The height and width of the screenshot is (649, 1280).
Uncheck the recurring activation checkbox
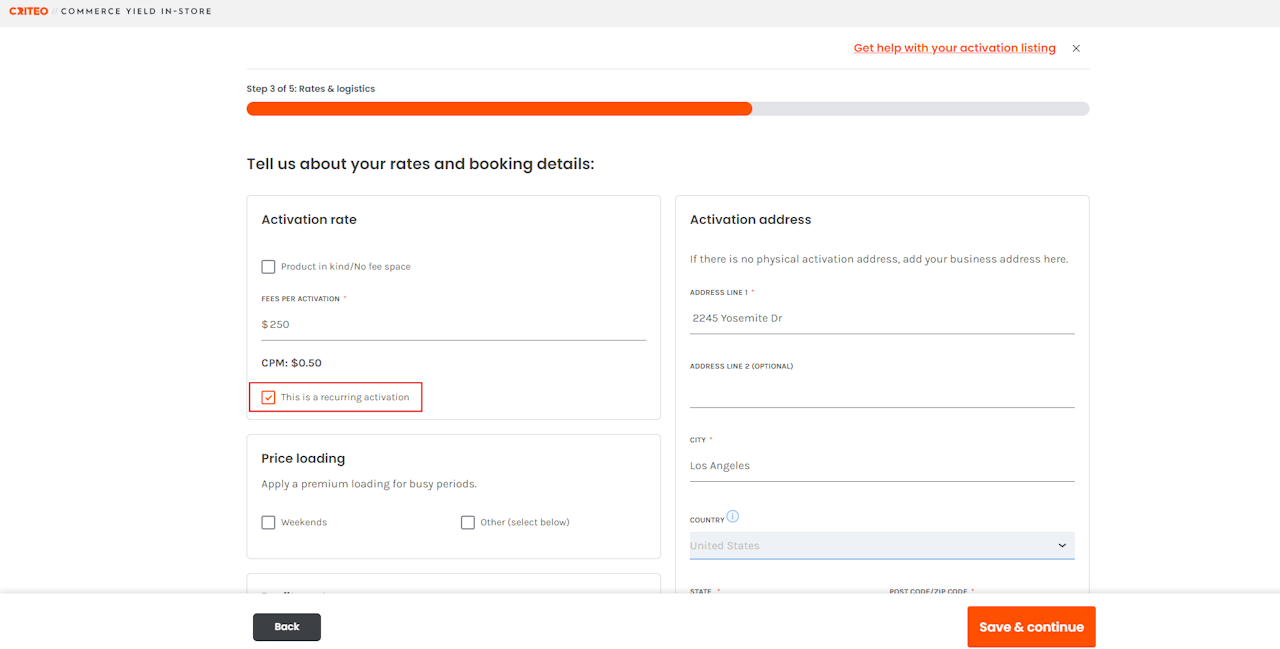coord(268,397)
